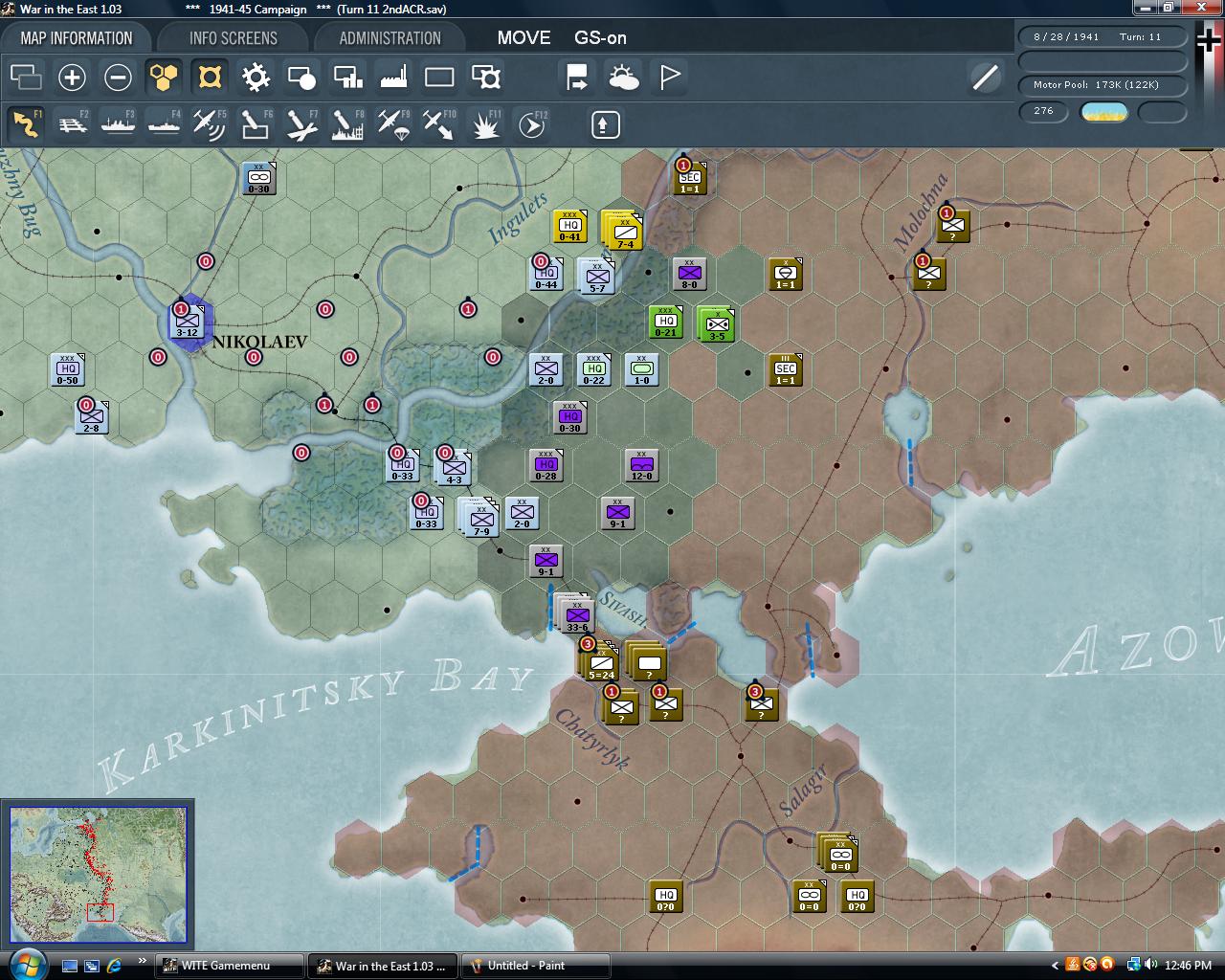
Task: Switch to Untitled - Paint in taskbar
Action: (536, 966)
